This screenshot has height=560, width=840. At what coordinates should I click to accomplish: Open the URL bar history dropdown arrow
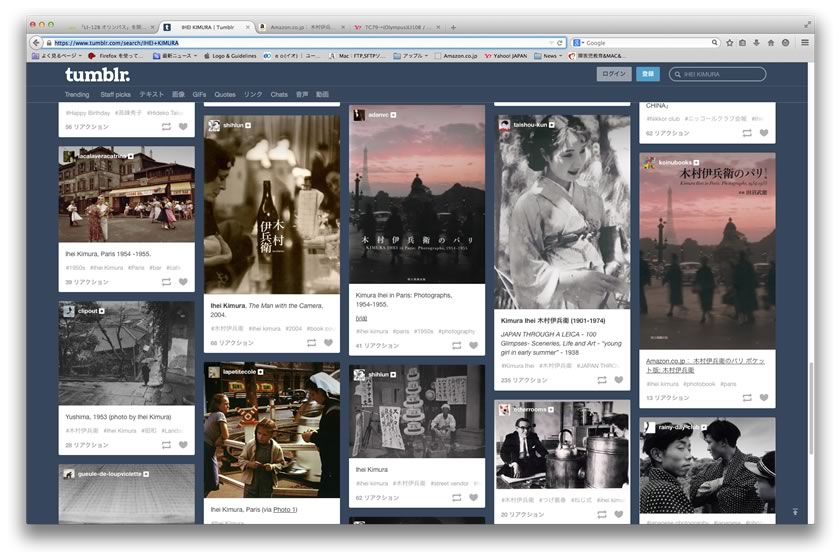point(551,43)
